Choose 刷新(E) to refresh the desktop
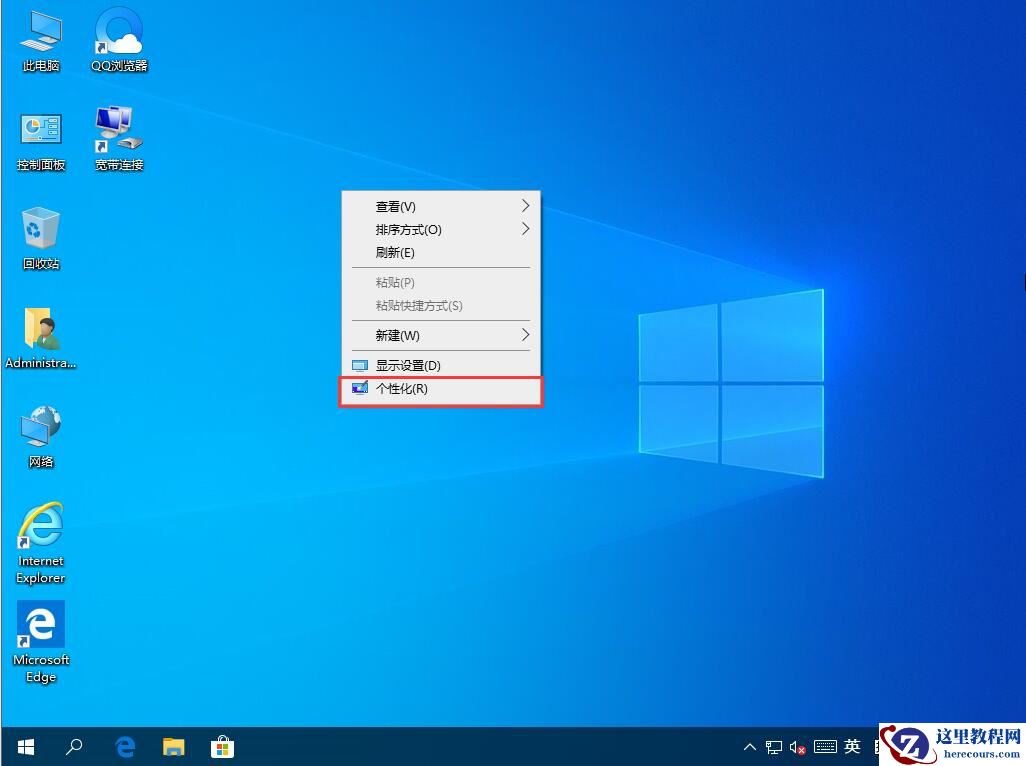The width and height of the screenshot is (1026, 766). pyautogui.click(x=440, y=253)
